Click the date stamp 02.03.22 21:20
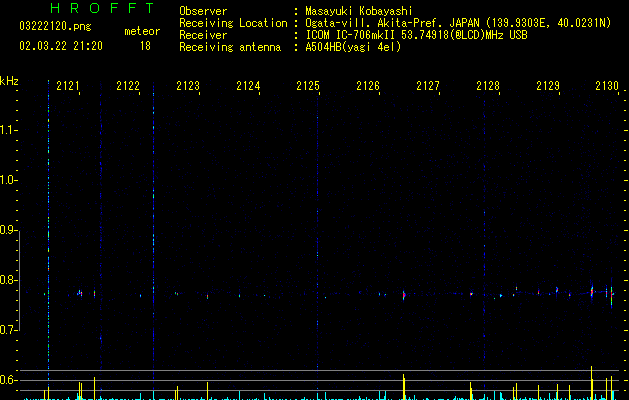Viewport: 629px width, 400px height. [61, 46]
